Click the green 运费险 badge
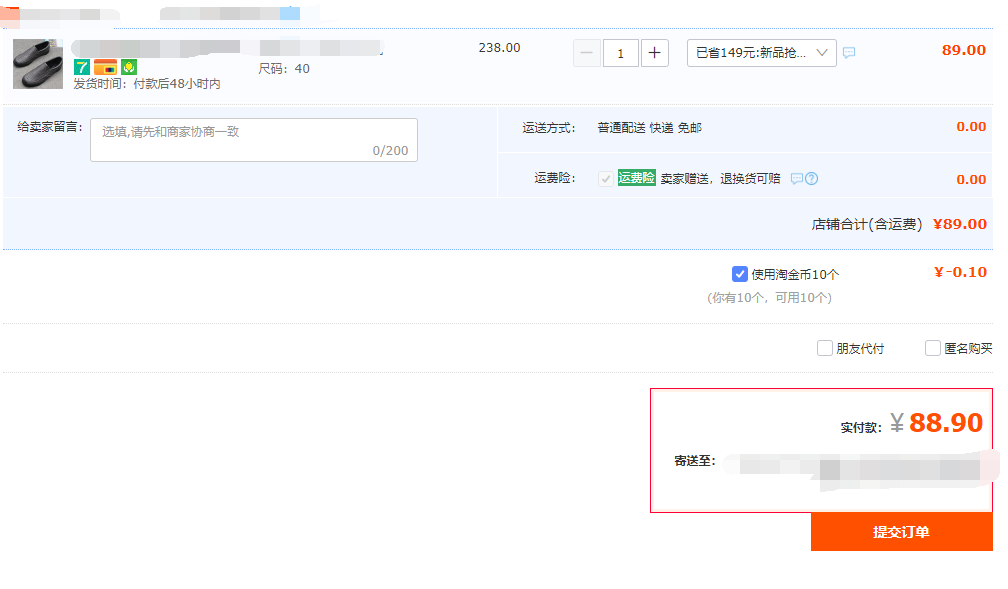This screenshot has height=589, width=1008. click(636, 178)
